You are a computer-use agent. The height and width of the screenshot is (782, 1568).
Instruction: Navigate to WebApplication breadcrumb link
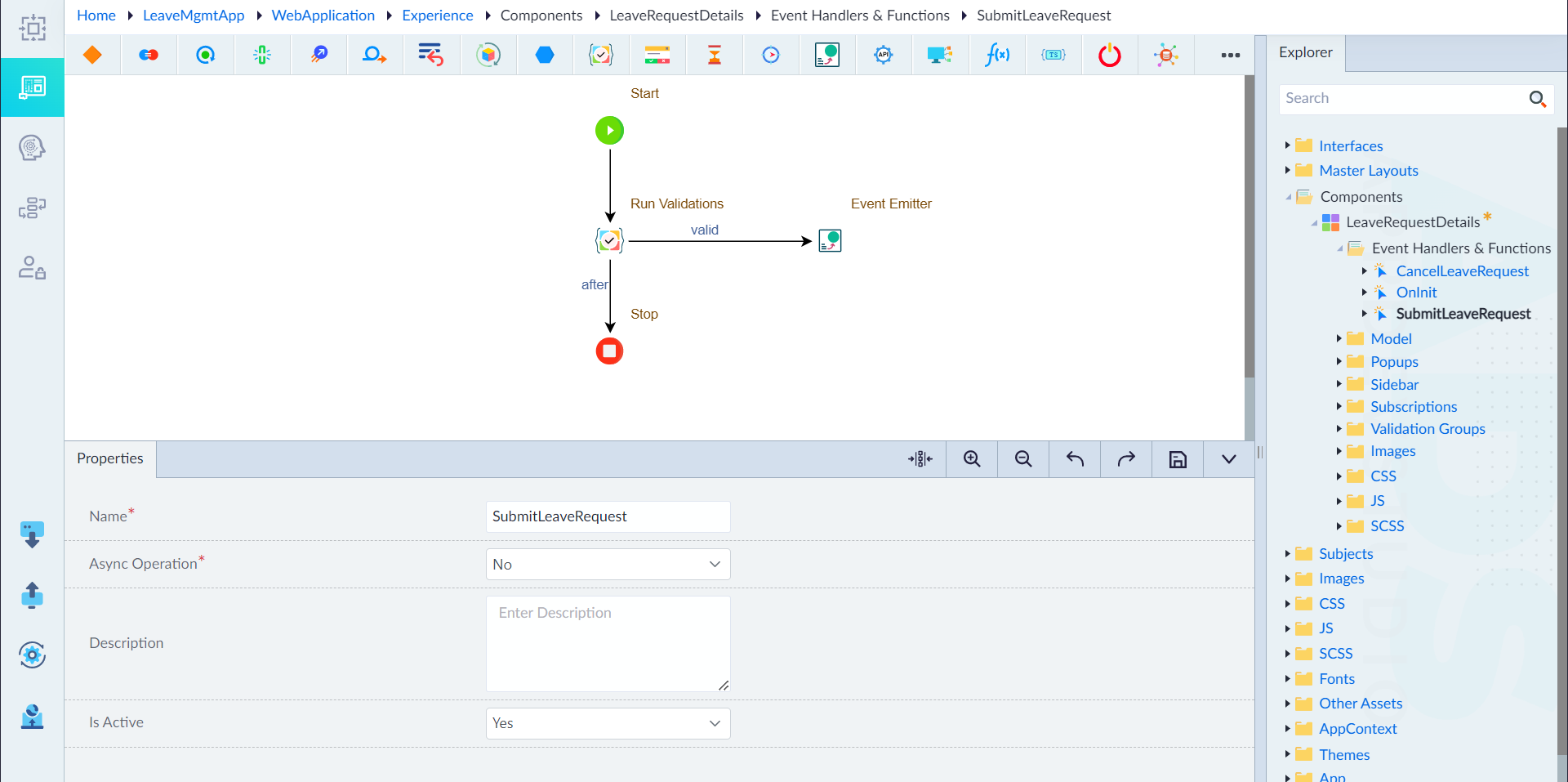tap(323, 16)
